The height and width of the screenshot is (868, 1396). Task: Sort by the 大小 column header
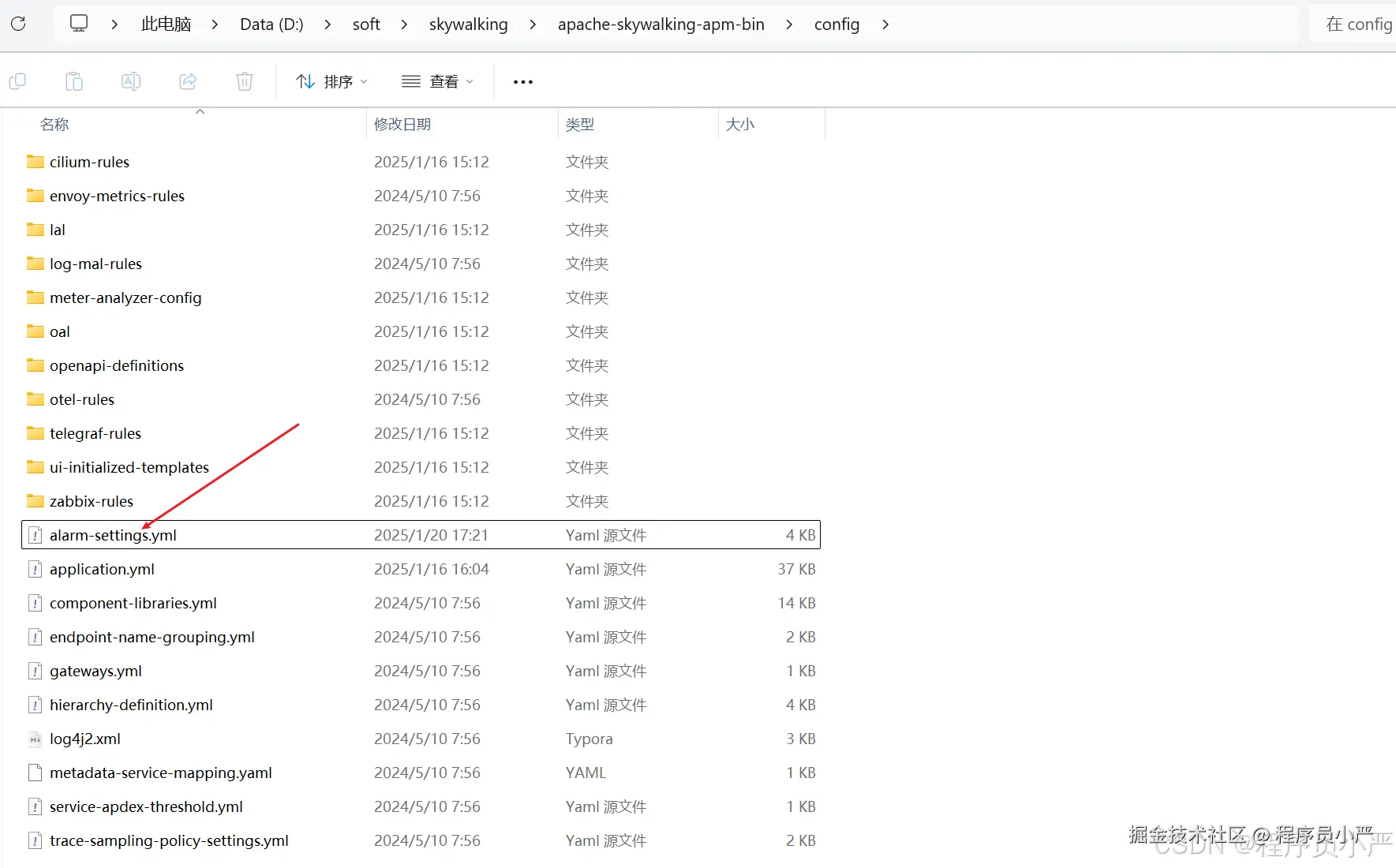coord(740,124)
